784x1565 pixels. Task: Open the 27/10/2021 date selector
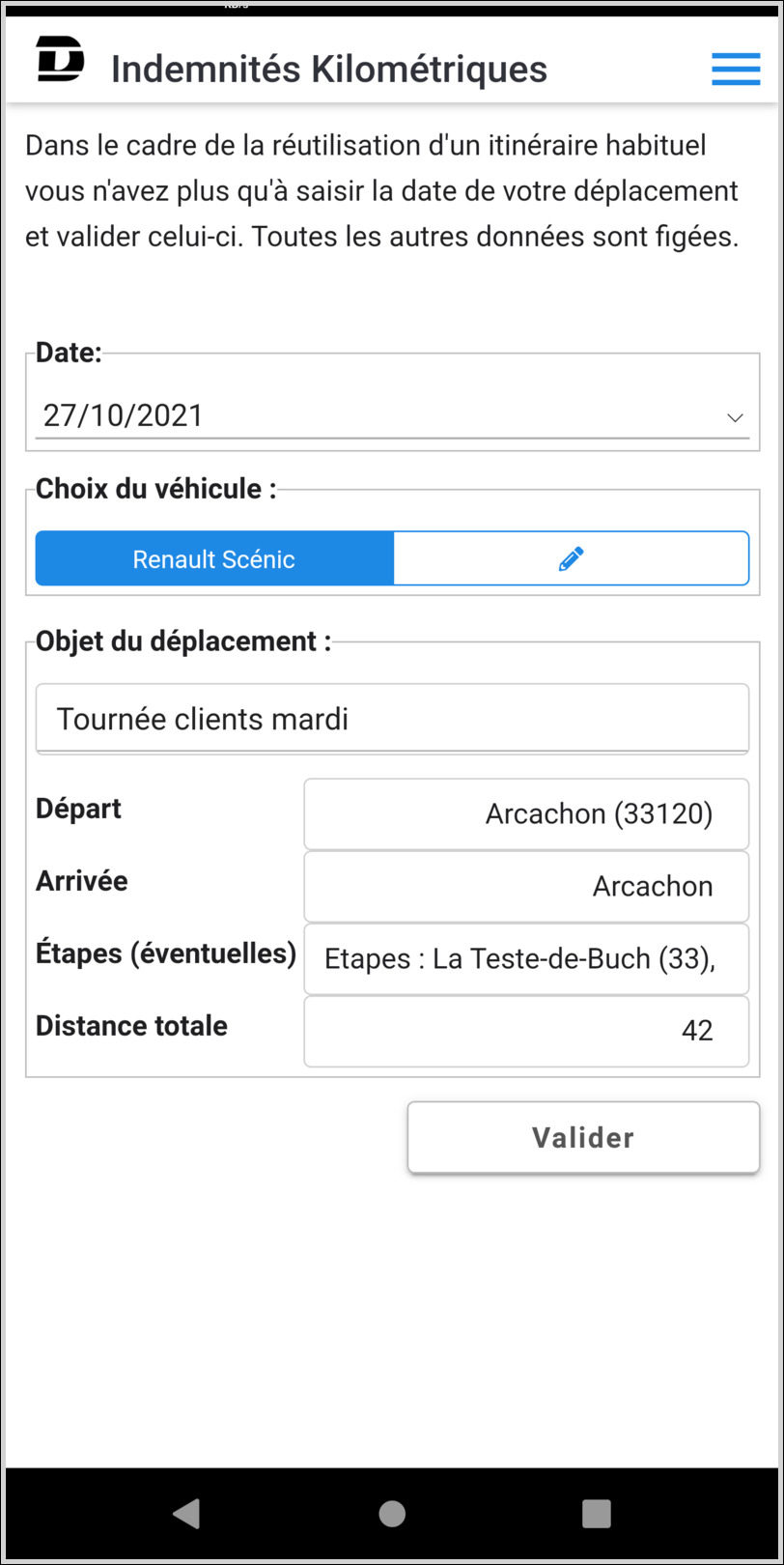[392, 416]
